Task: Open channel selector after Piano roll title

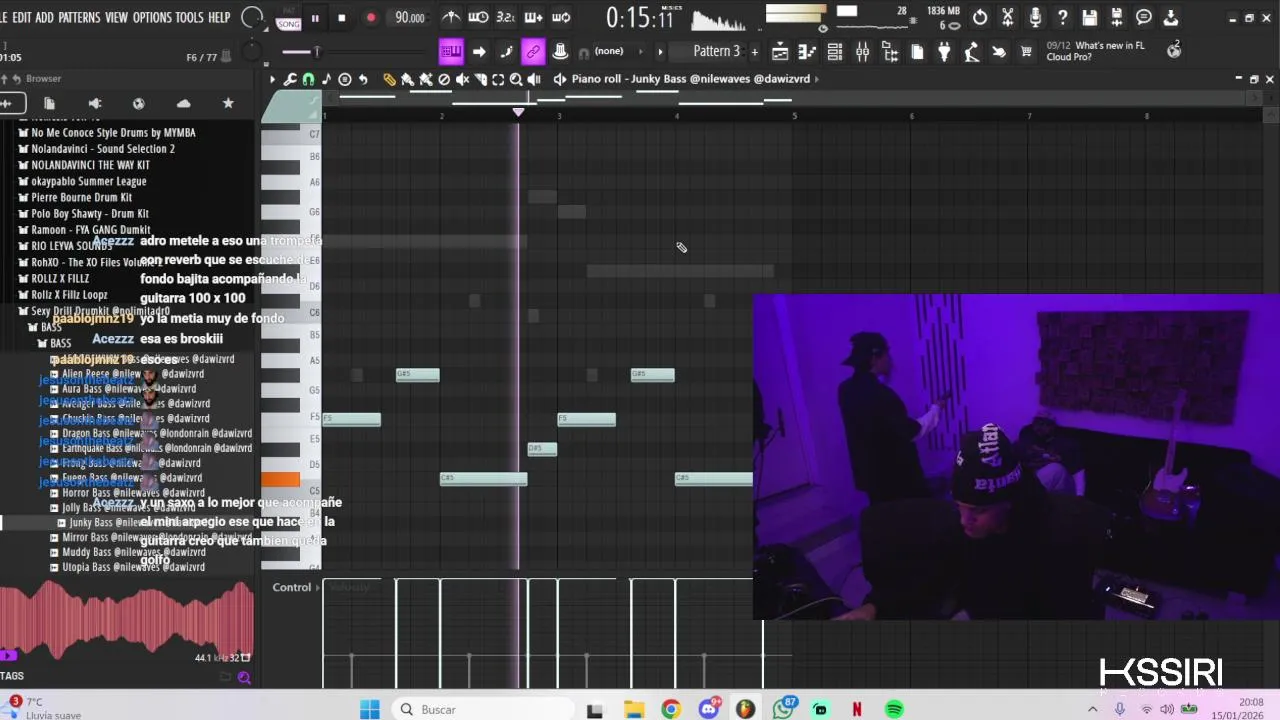Action: tap(816, 79)
